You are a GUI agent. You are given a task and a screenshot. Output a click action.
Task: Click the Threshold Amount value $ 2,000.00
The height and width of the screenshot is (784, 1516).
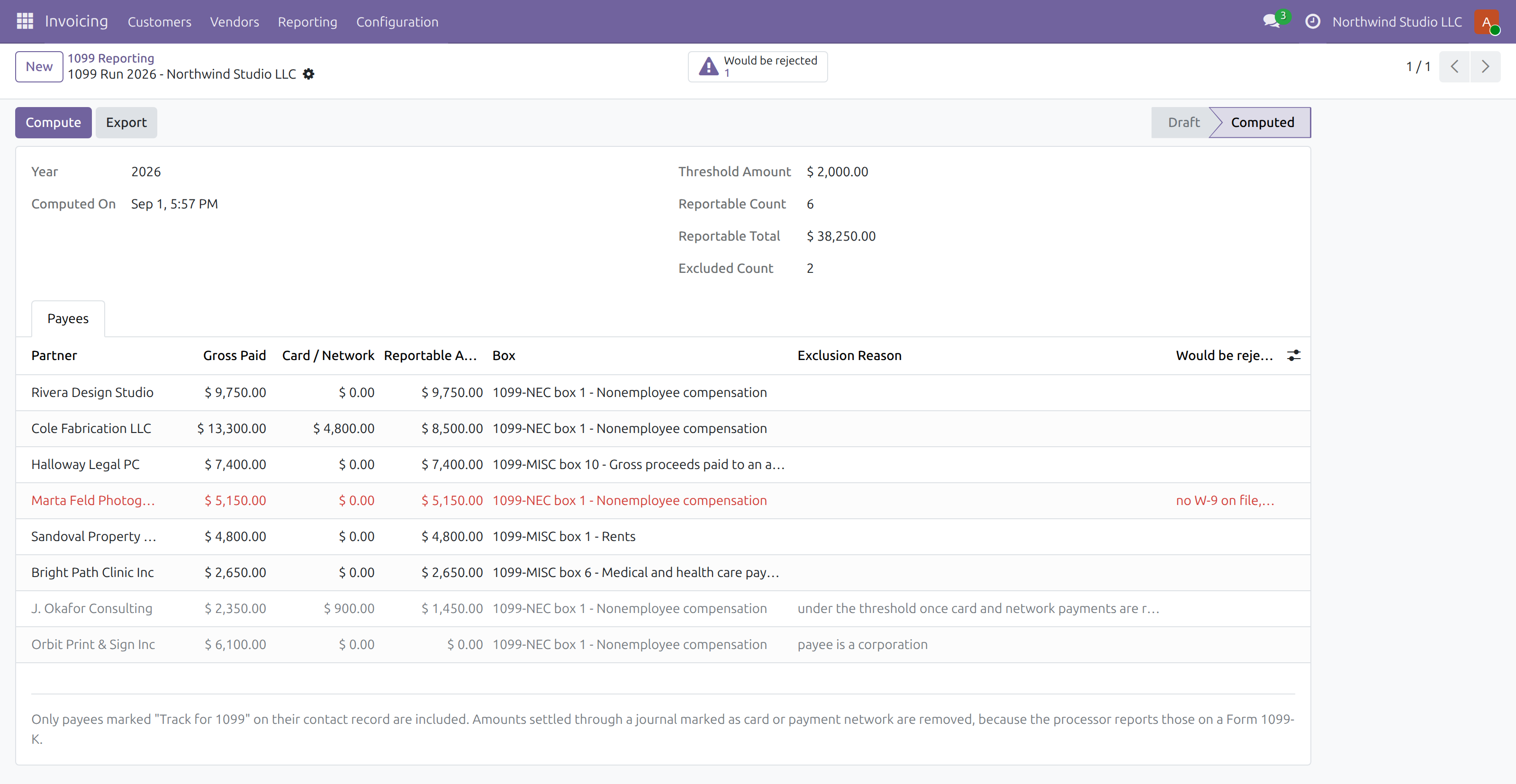[x=838, y=172]
